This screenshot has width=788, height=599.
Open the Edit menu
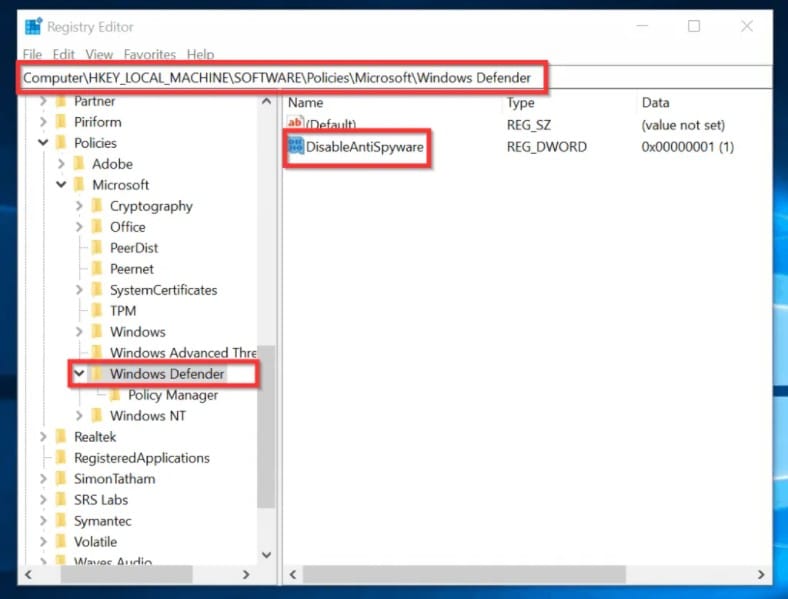(63, 54)
